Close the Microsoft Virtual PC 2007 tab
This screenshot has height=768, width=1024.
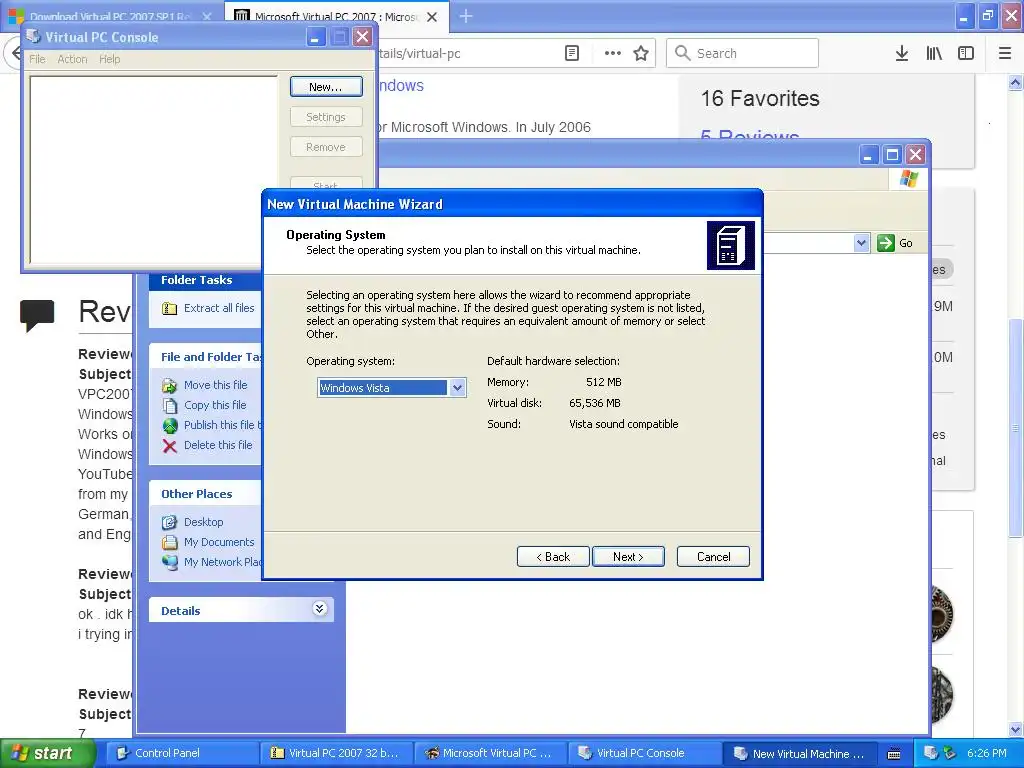[x=432, y=17]
